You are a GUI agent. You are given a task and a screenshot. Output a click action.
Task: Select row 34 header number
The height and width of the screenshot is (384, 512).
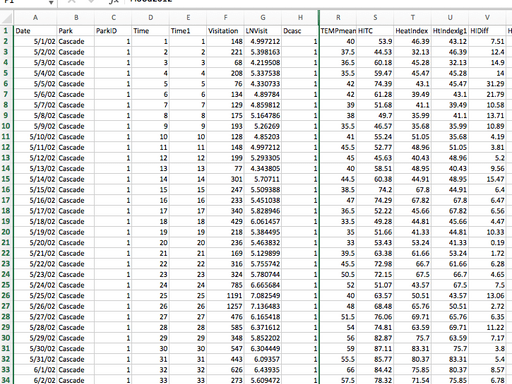pos(6,380)
